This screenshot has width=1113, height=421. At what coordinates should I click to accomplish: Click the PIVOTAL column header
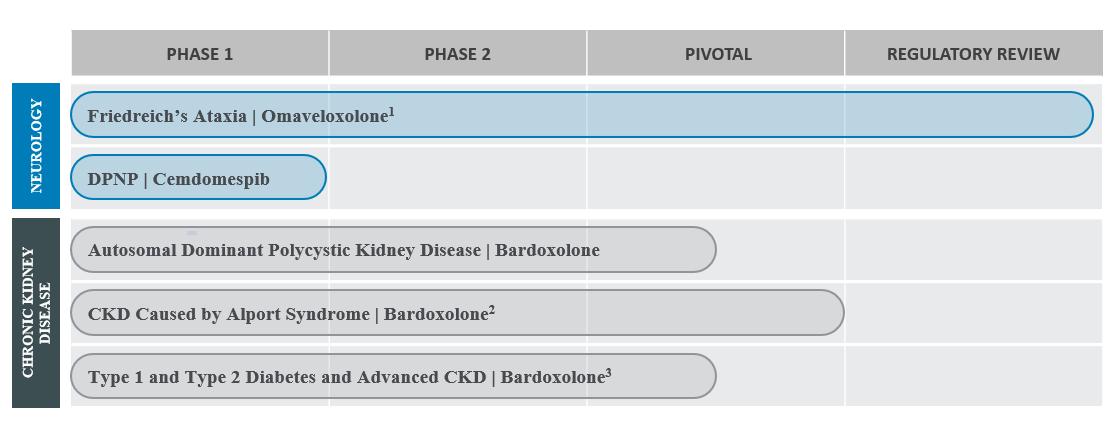tap(717, 54)
